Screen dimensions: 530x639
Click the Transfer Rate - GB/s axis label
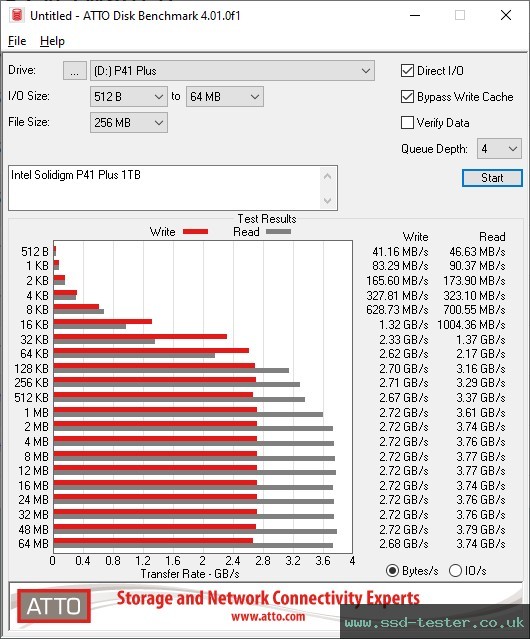point(190,574)
